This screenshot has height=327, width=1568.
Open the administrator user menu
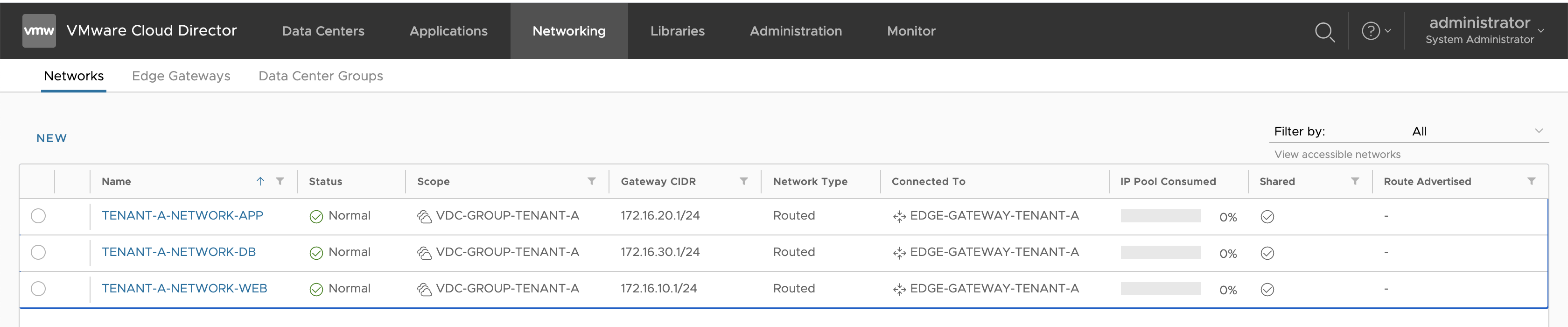[x=1484, y=30]
